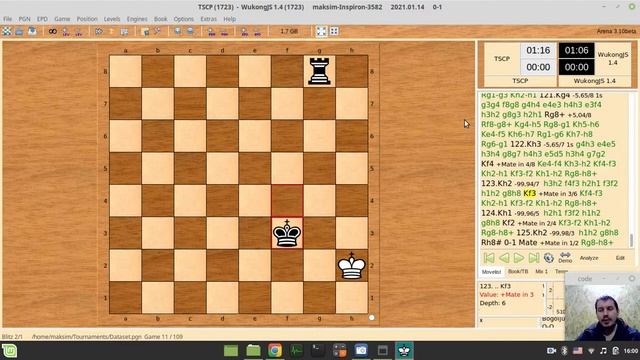Open the Options menu
Screen dimensions: 640x360
click(x=184, y=19)
